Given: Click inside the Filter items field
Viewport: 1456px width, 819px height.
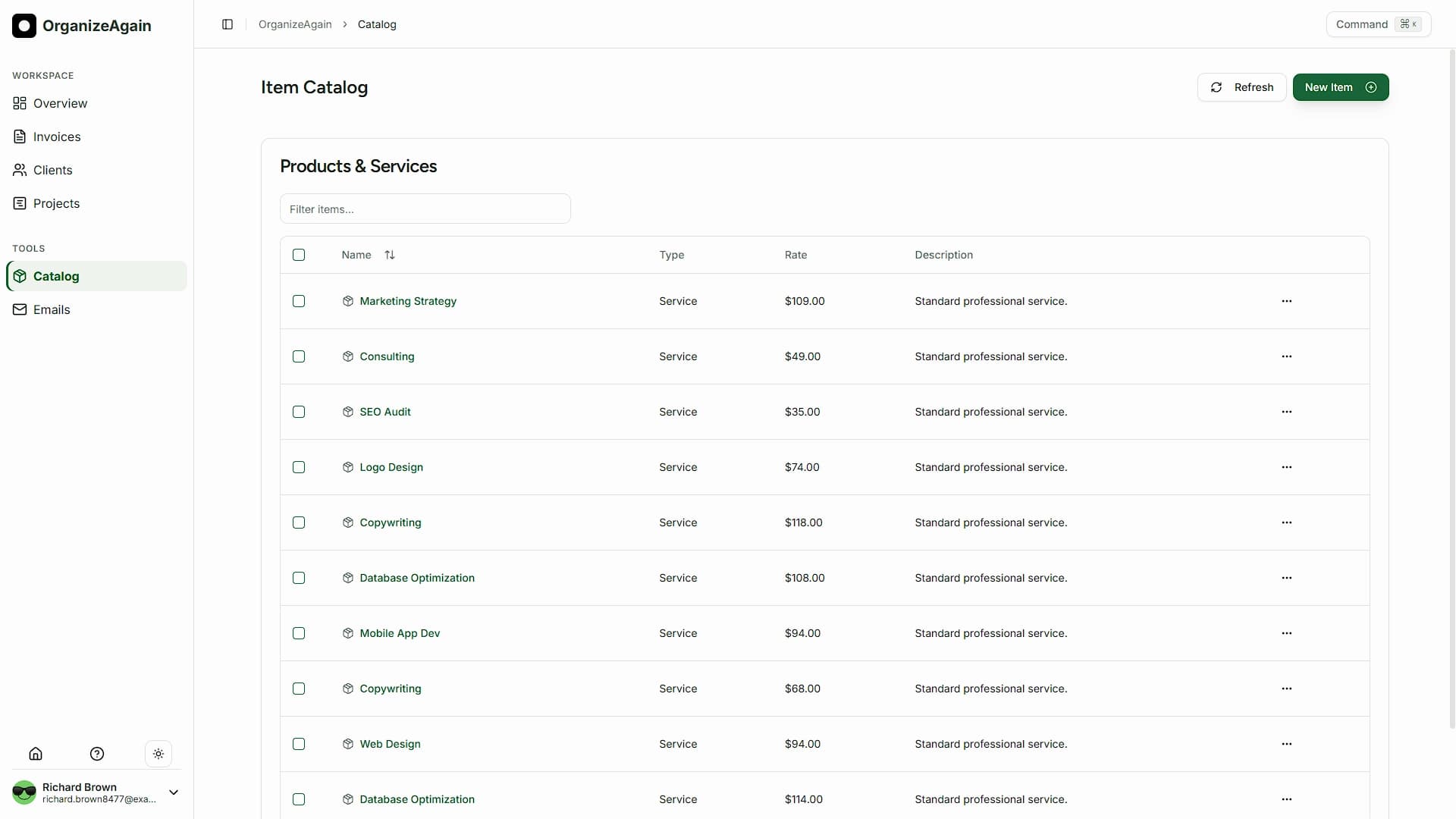Looking at the screenshot, I should [425, 209].
